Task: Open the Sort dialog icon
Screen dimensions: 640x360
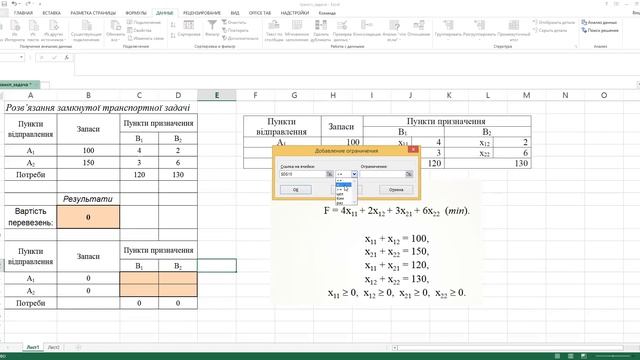Action: pos(189,29)
